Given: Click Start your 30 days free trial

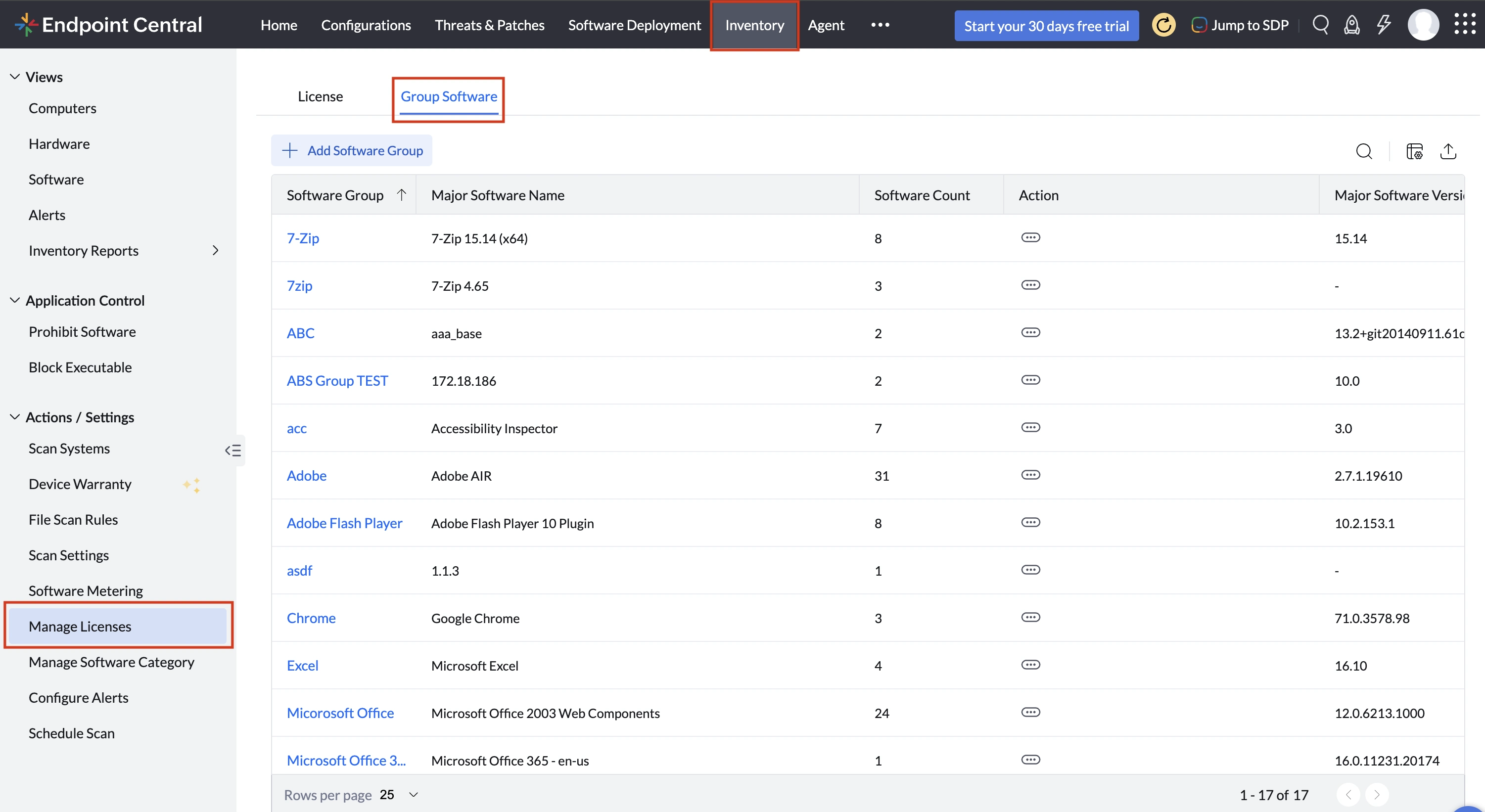Looking at the screenshot, I should [1046, 25].
